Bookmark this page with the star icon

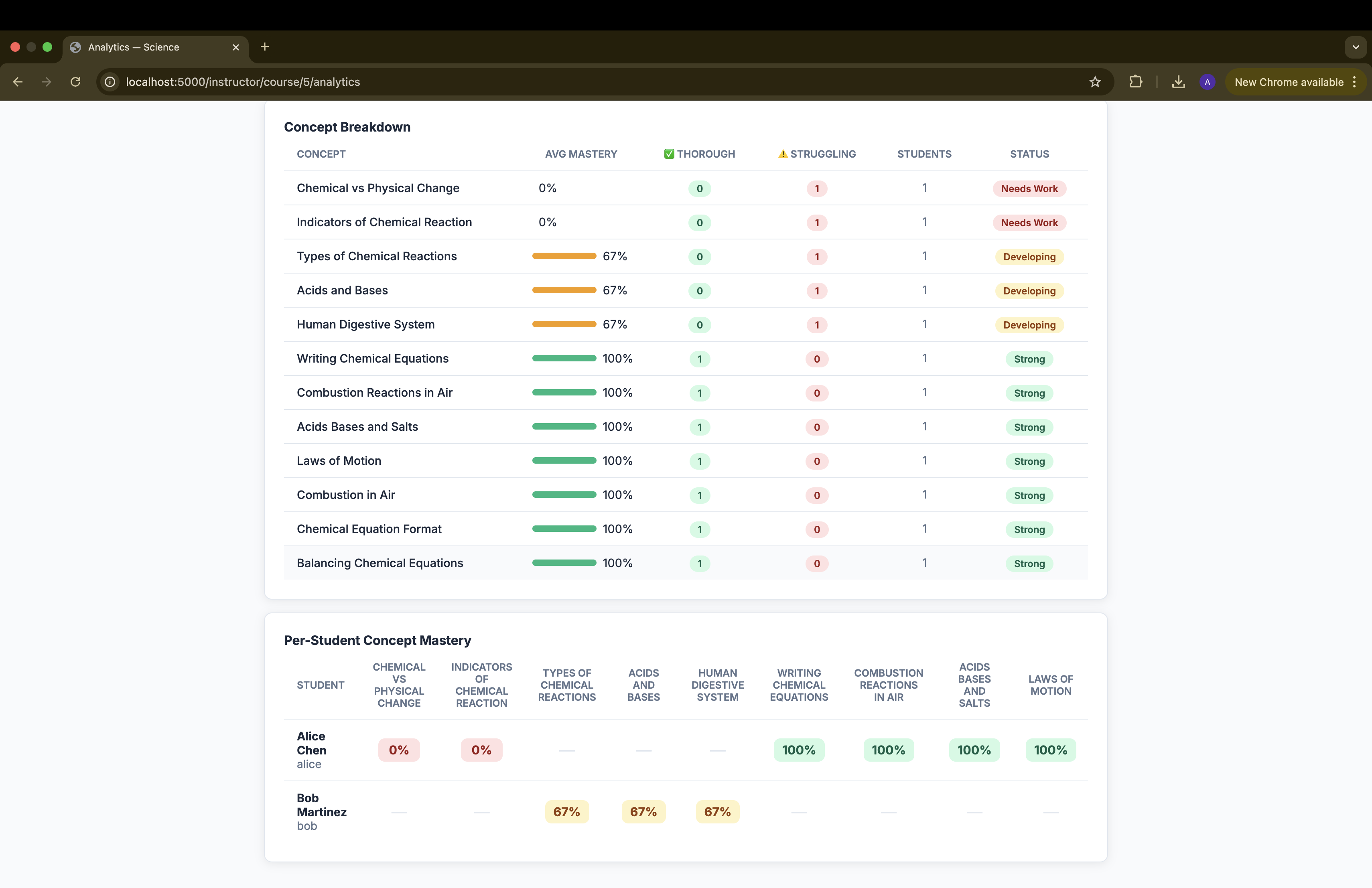click(1095, 82)
